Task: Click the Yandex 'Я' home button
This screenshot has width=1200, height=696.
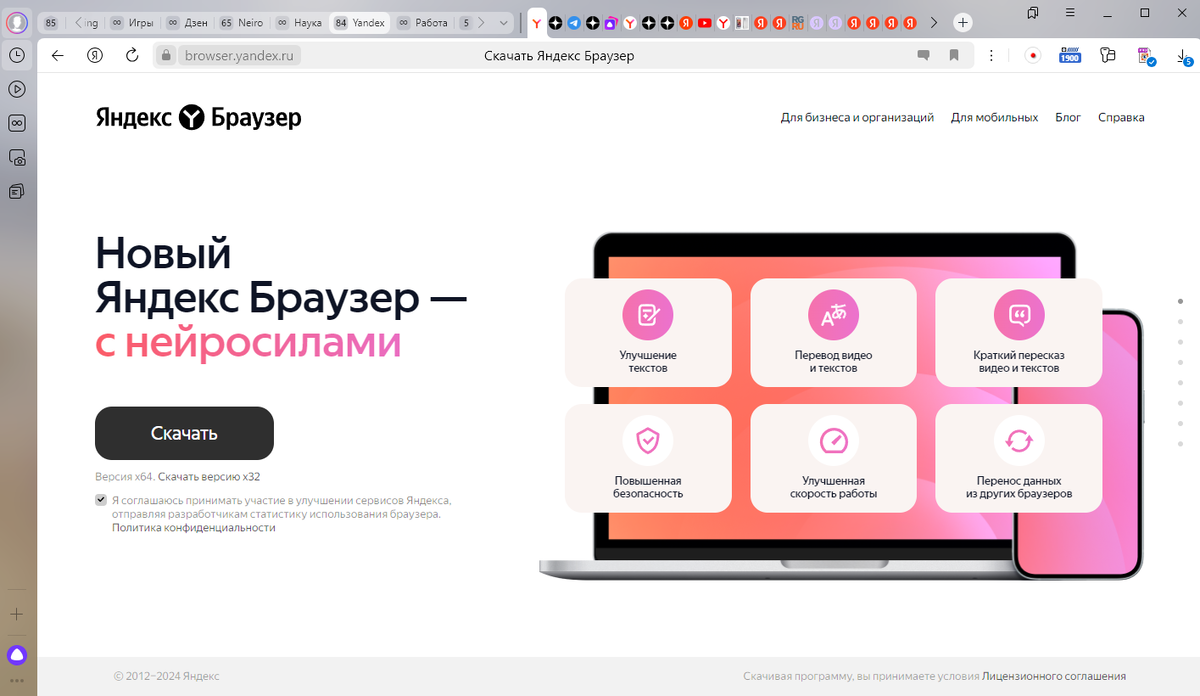Action: pyautogui.click(x=95, y=56)
